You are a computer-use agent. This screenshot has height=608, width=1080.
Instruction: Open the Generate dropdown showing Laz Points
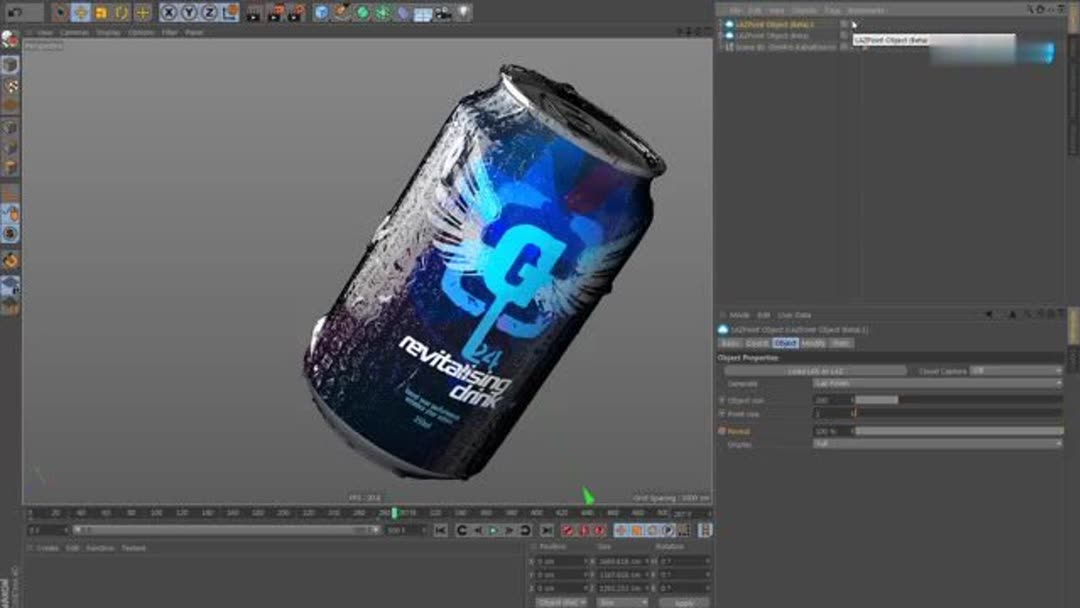coord(935,383)
